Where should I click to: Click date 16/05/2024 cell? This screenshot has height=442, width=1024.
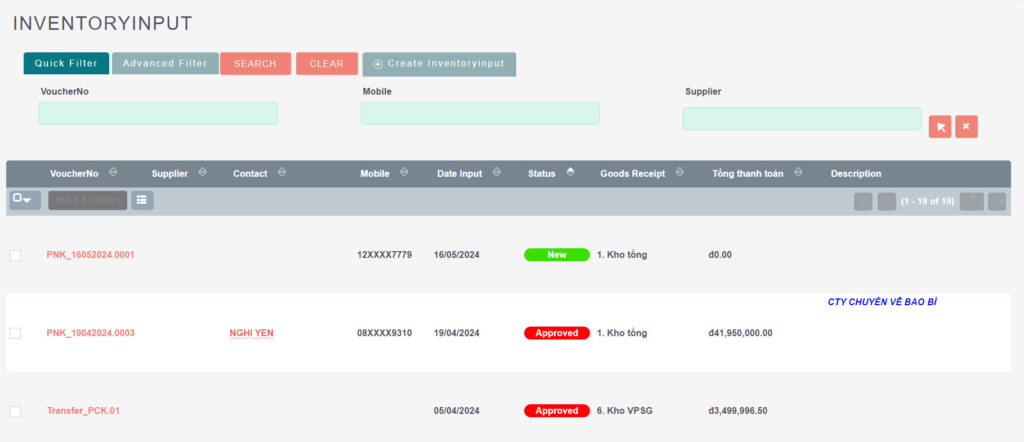click(x=456, y=255)
